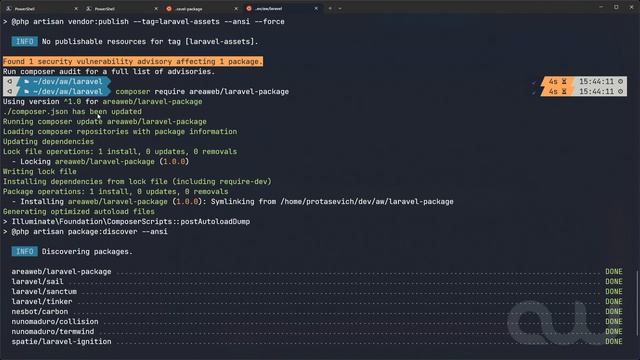Click '@php artisan package:discover --ansi' line
Screen dimensions: 640x360
point(85,231)
